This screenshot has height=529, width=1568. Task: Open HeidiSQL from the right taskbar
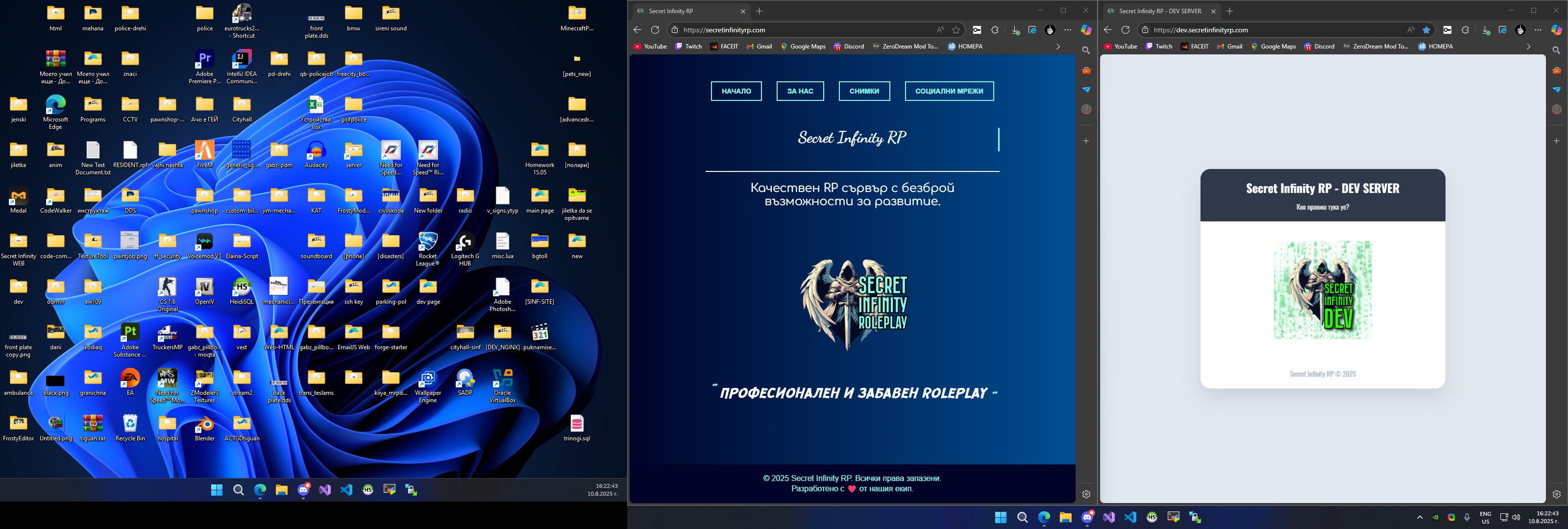click(x=1151, y=517)
